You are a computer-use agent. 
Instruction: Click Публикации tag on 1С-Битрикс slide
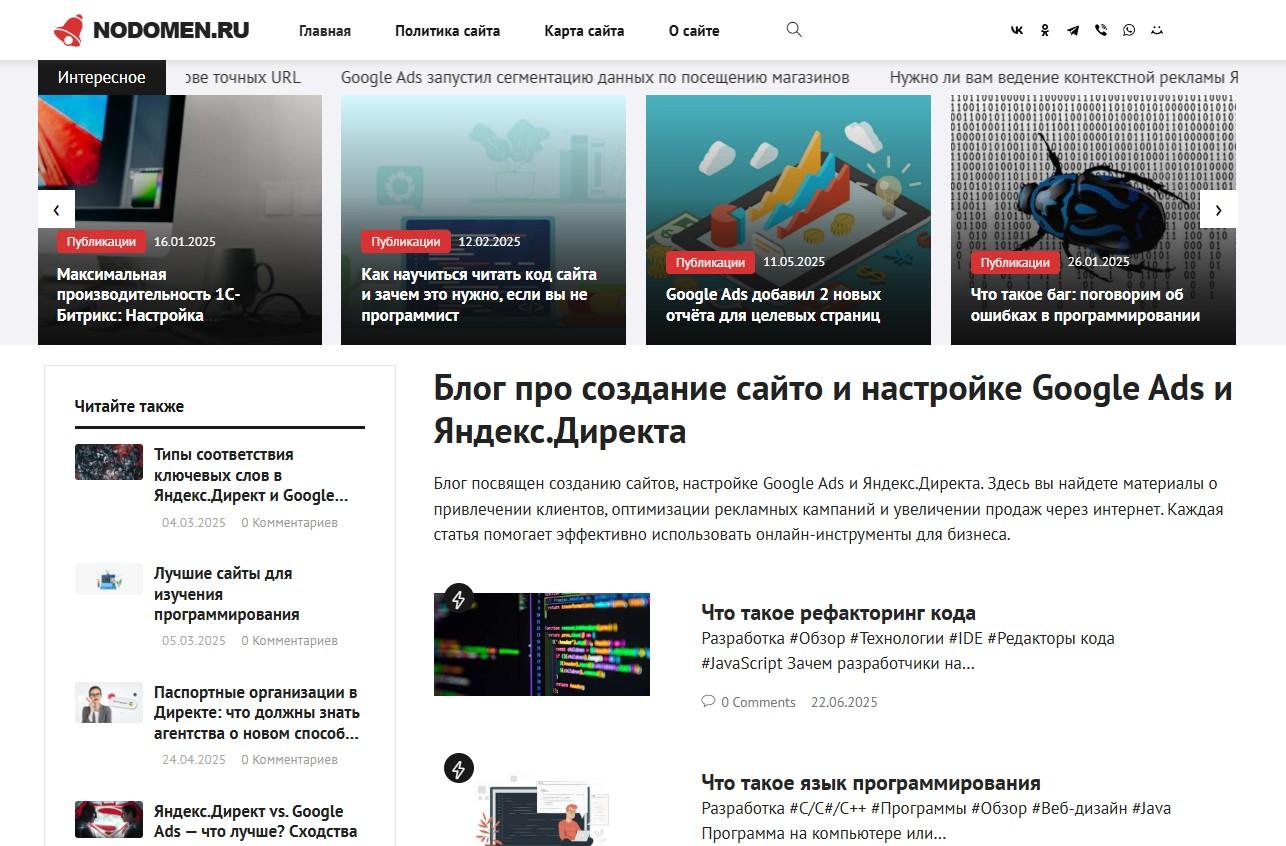(x=100, y=241)
